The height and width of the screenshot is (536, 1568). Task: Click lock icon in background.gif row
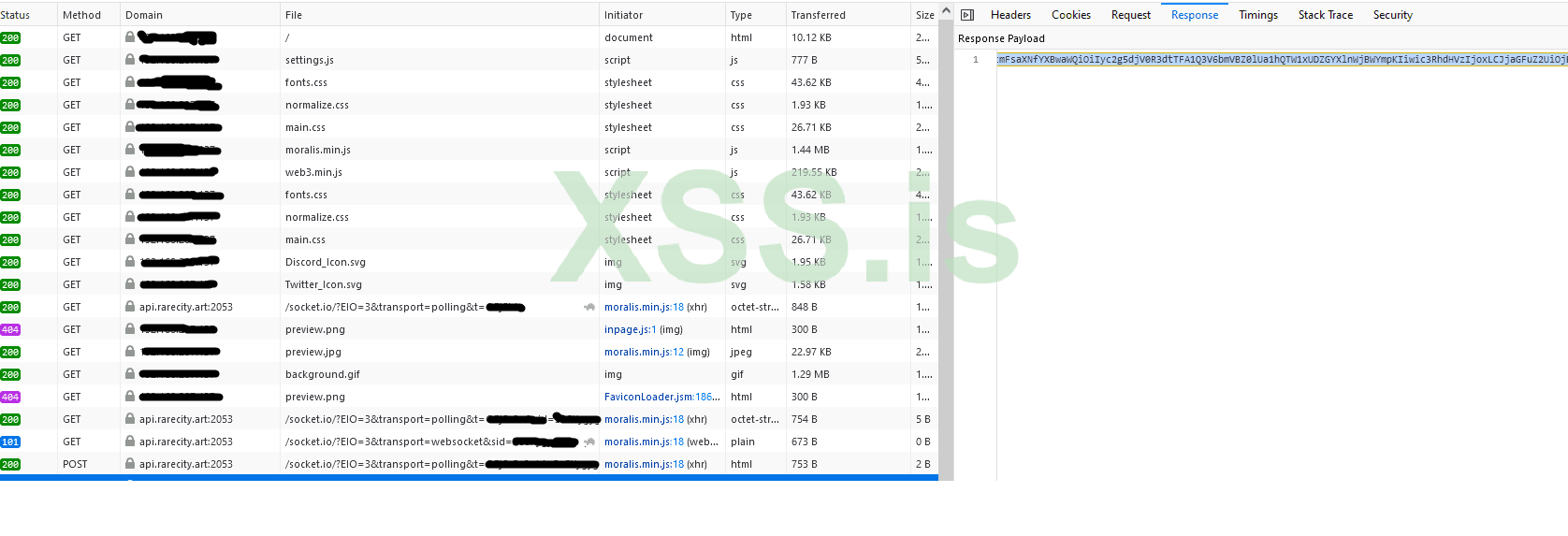[x=130, y=374]
